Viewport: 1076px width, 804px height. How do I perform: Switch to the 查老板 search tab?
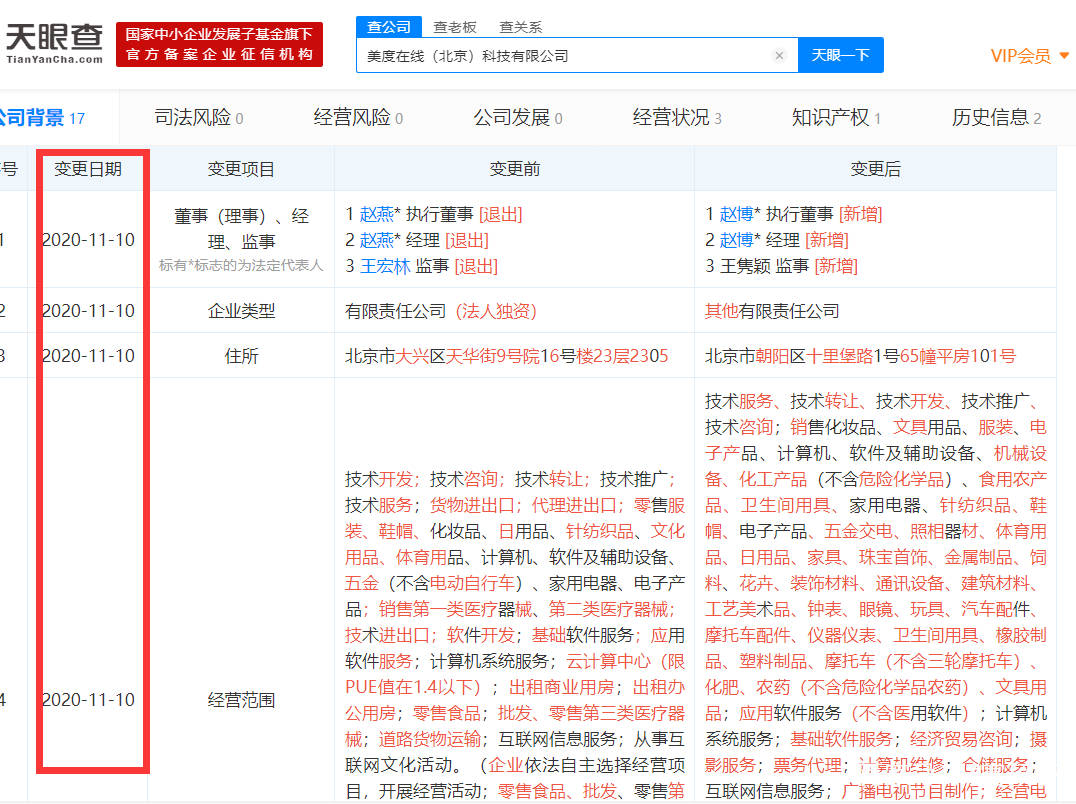tap(455, 27)
